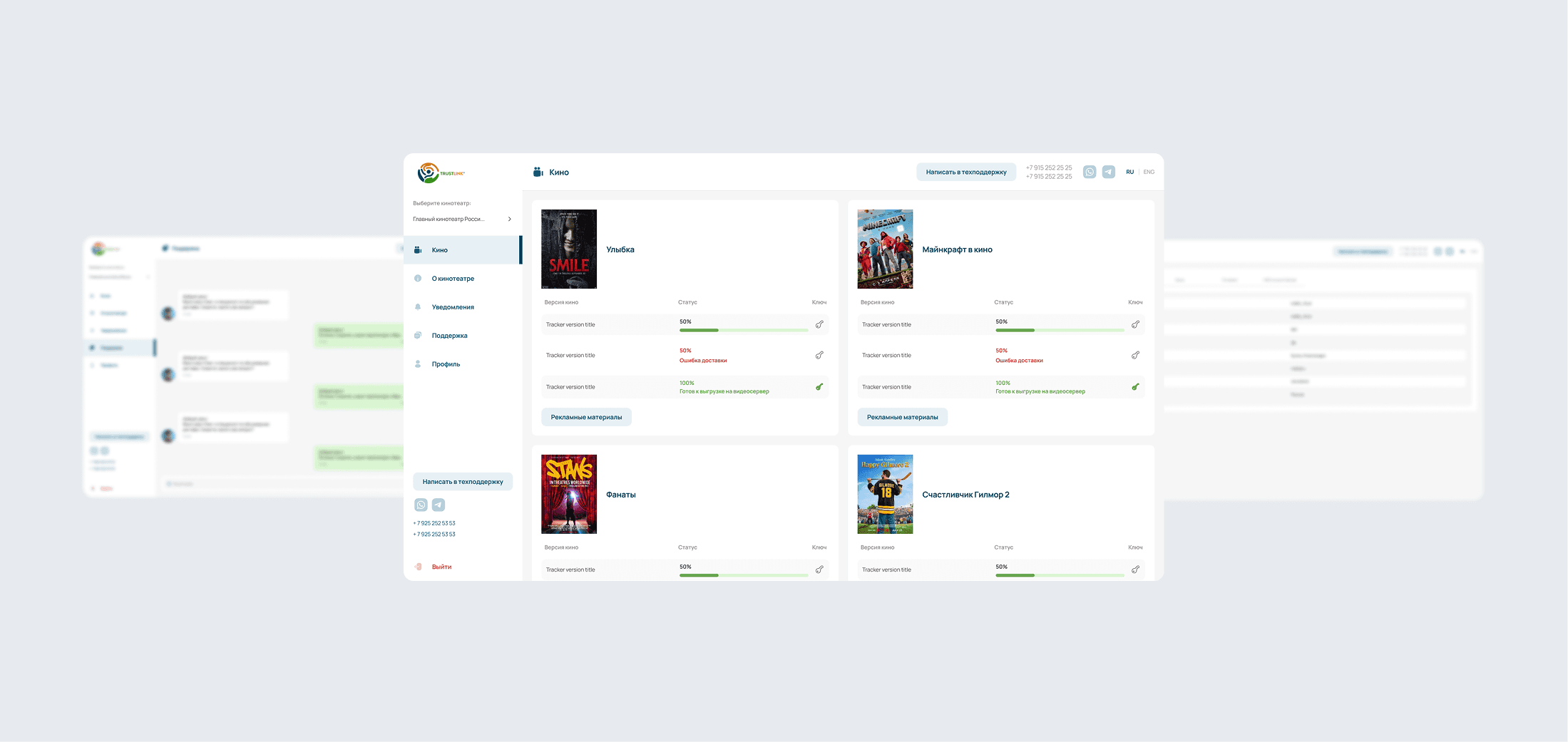The image size is (1568, 742).
Task: Click Готов к выгрузке status in Майнкрафт card
Action: [1040, 391]
